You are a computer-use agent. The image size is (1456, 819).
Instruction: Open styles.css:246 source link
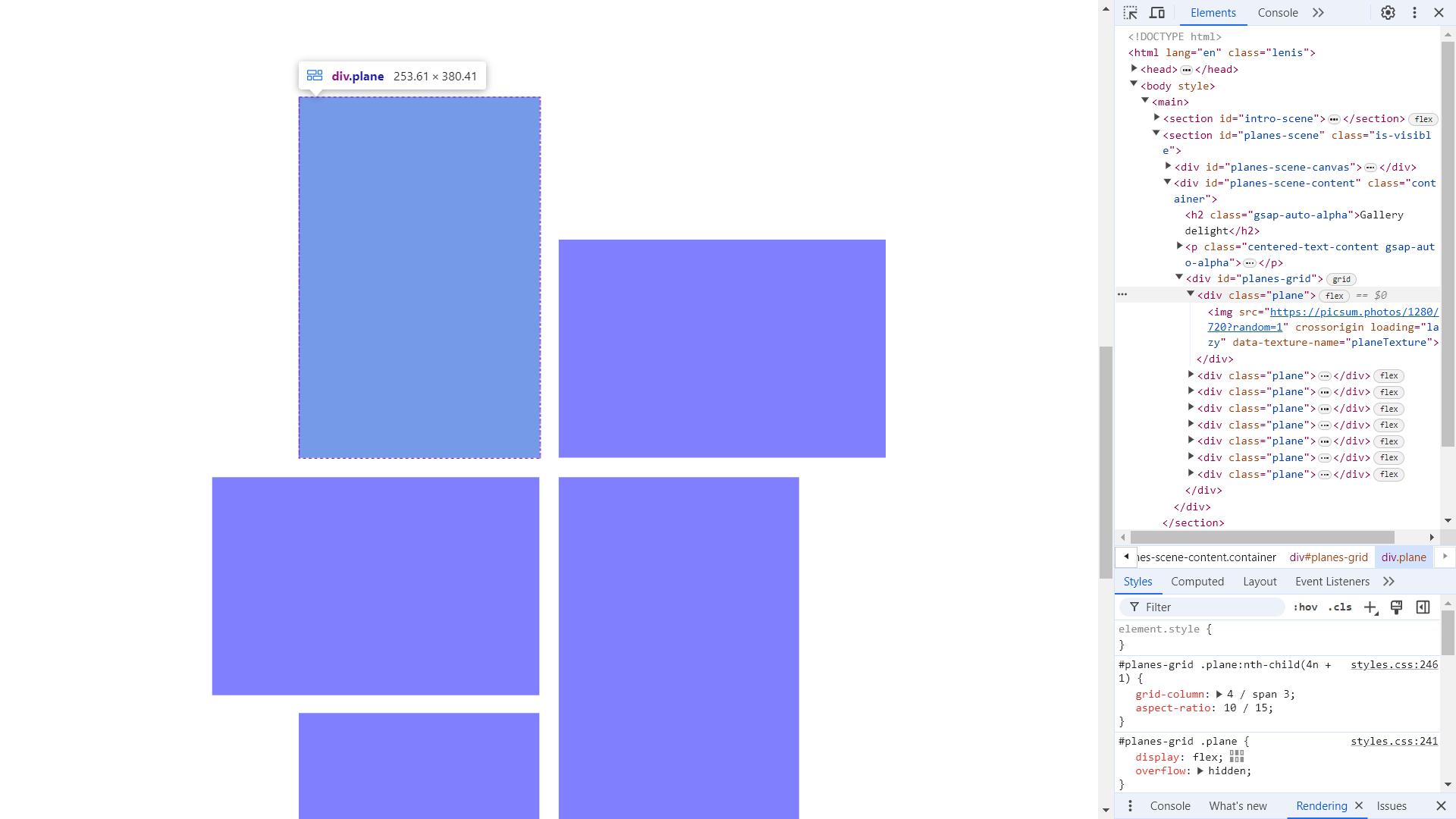point(1394,665)
